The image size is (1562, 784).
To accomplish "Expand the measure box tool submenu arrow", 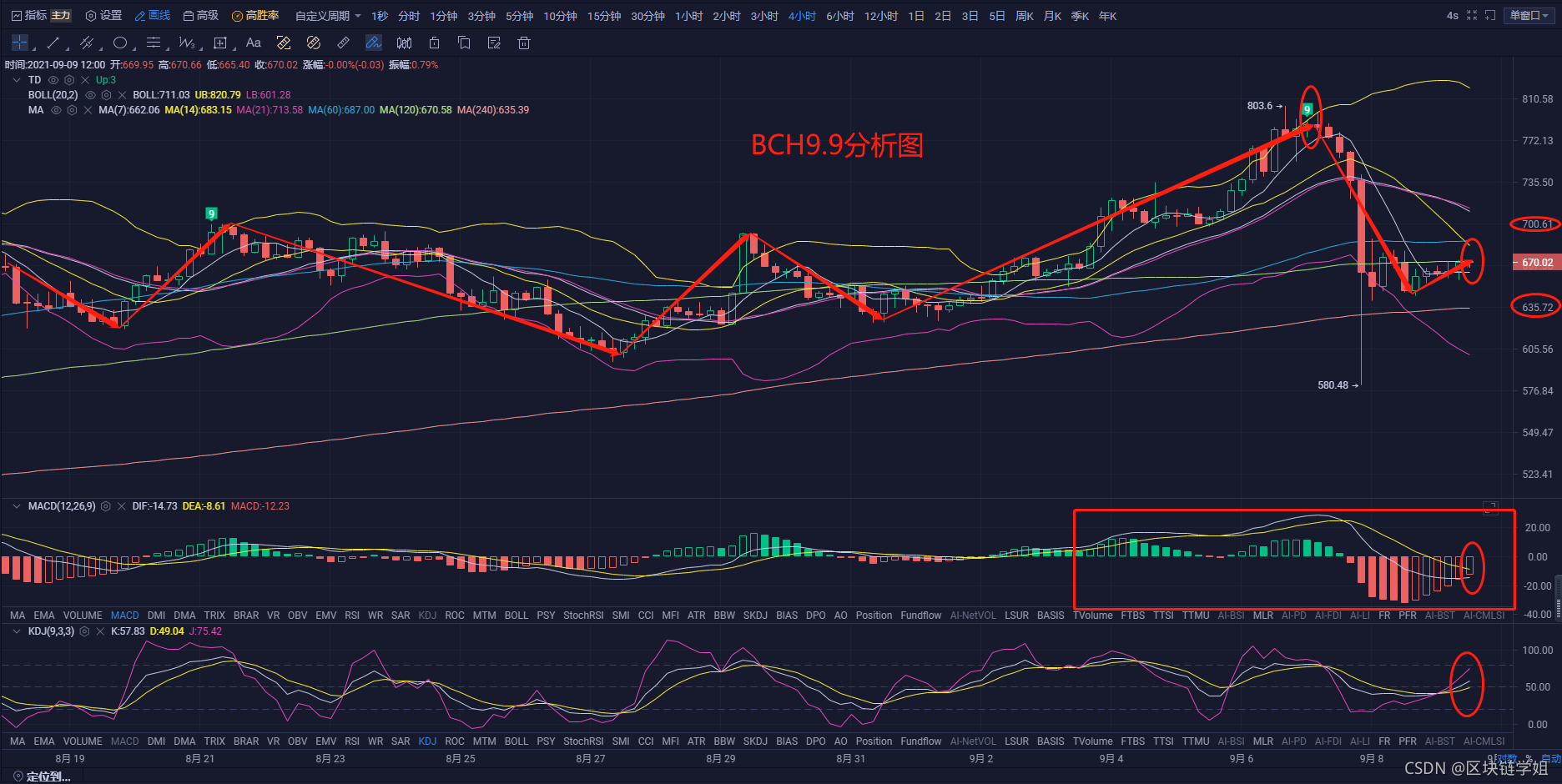I will [233, 48].
